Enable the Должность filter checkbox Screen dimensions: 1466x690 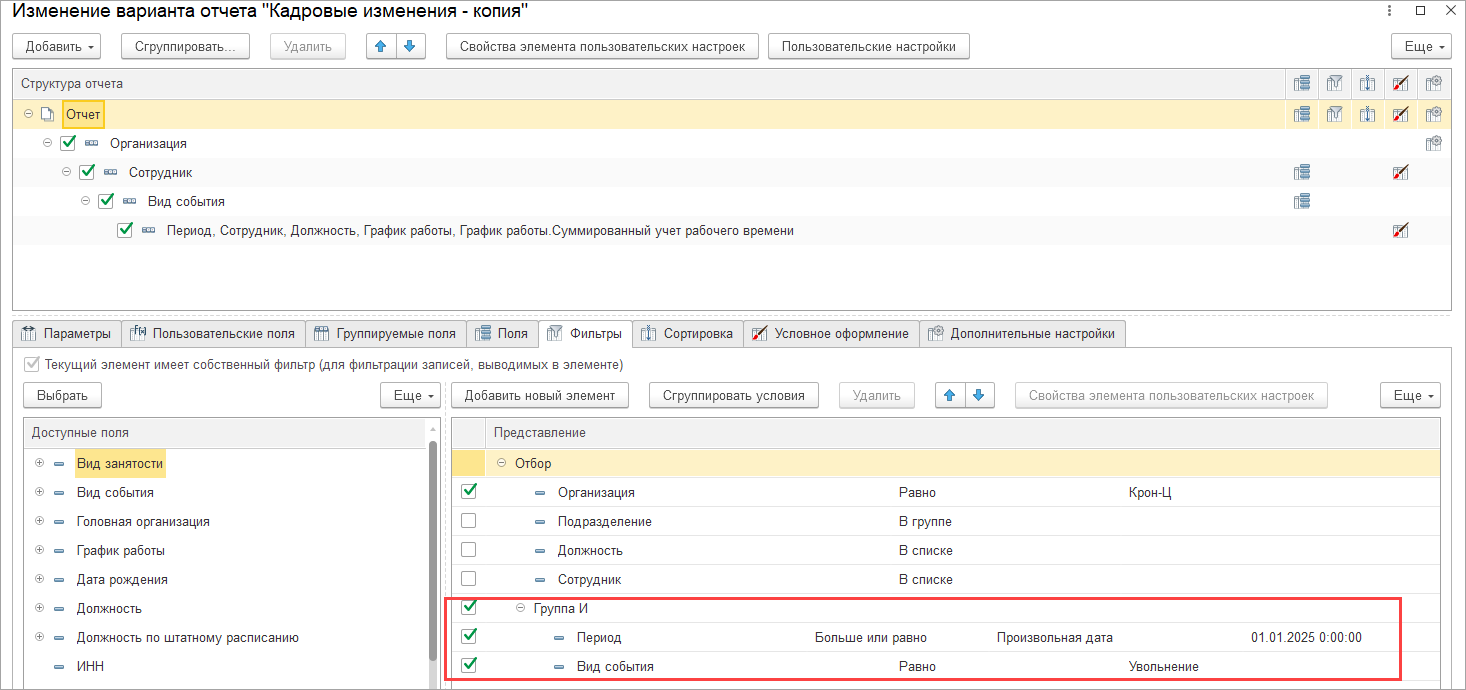(x=468, y=550)
